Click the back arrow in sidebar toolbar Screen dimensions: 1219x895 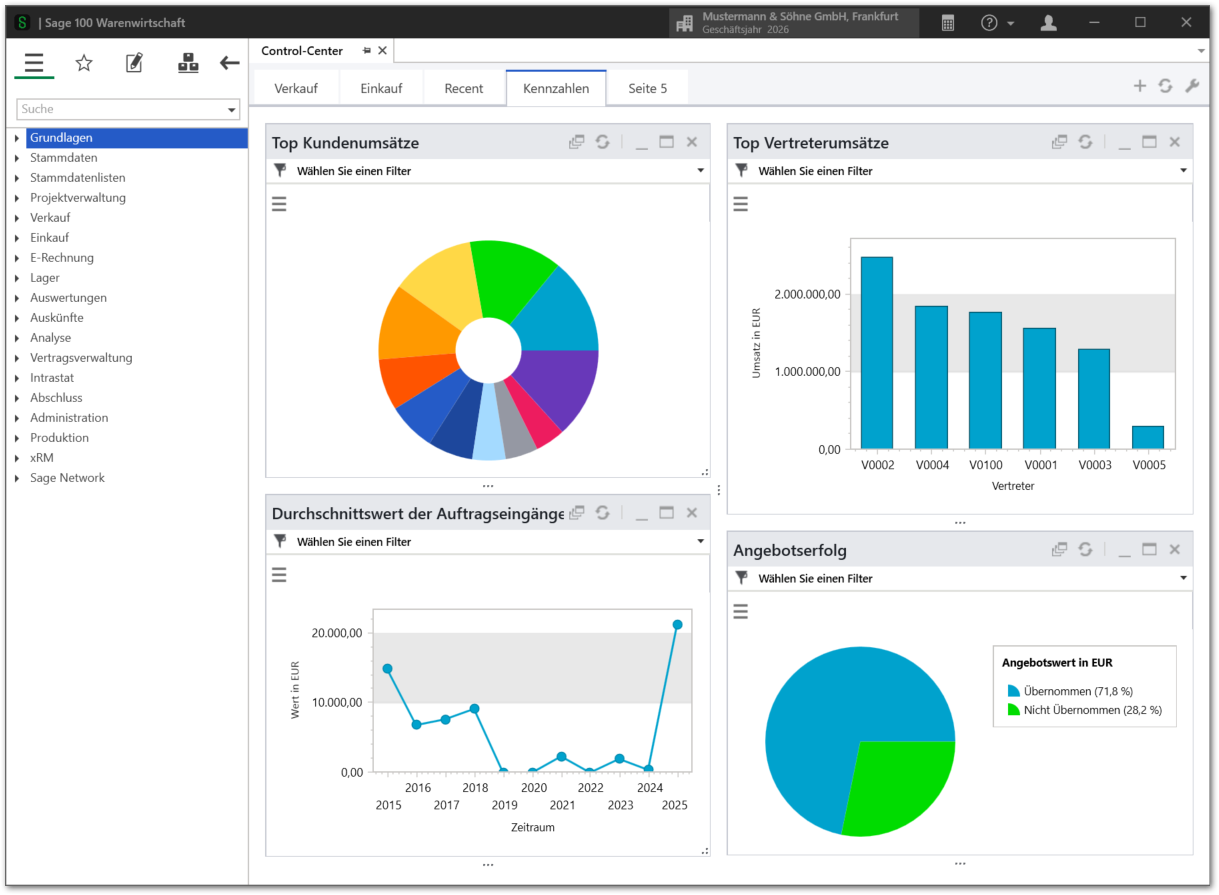click(230, 63)
